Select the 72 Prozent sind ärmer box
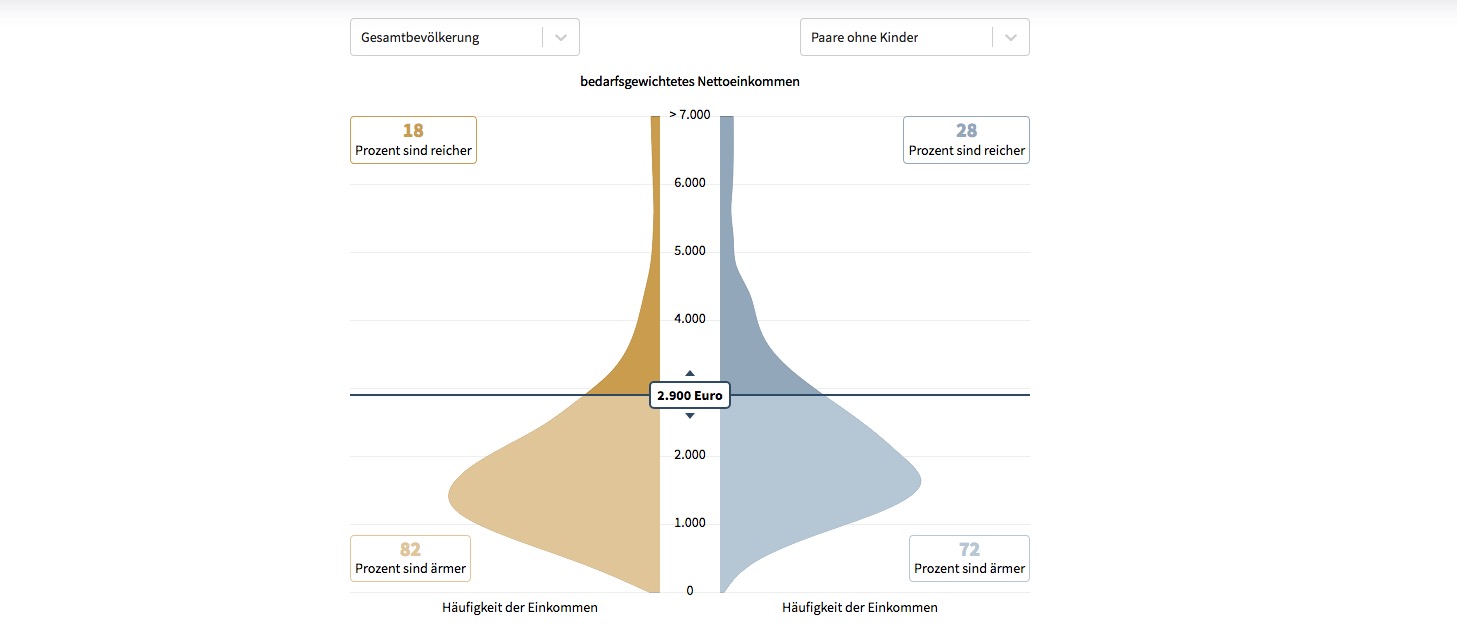 click(x=969, y=558)
